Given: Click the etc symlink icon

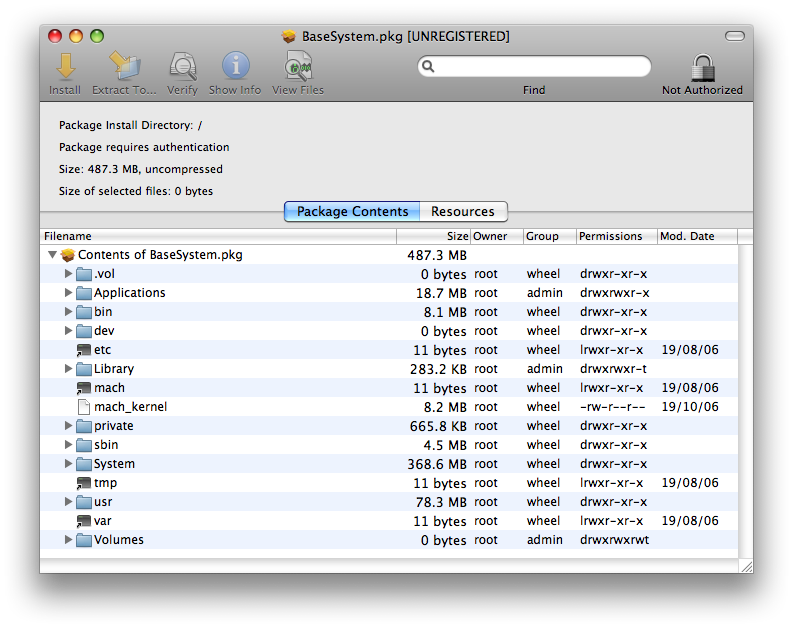Looking at the screenshot, I should (84, 350).
